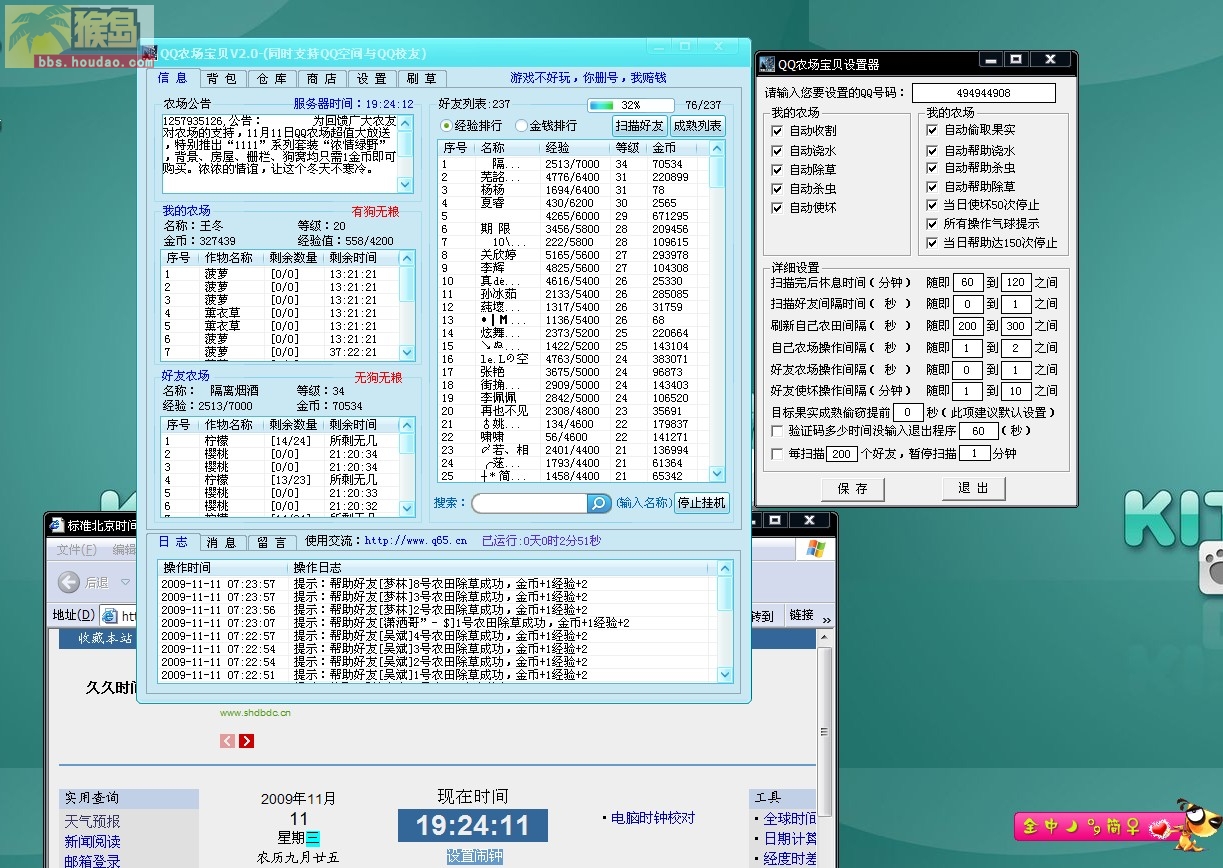Click the magnifier search icon beside the search box
The width and height of the screenshot is (1223, 868).
598,504
